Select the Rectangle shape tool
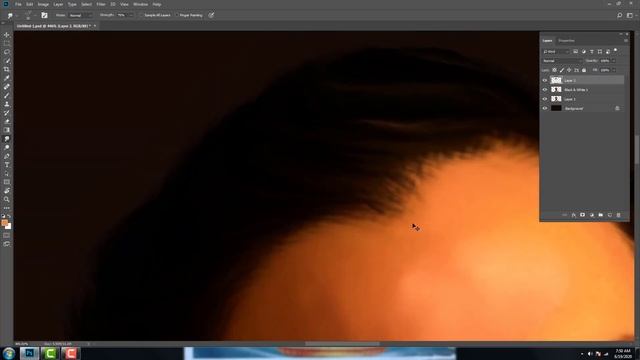This screenshot has height=360, width=640. [7, 182]
